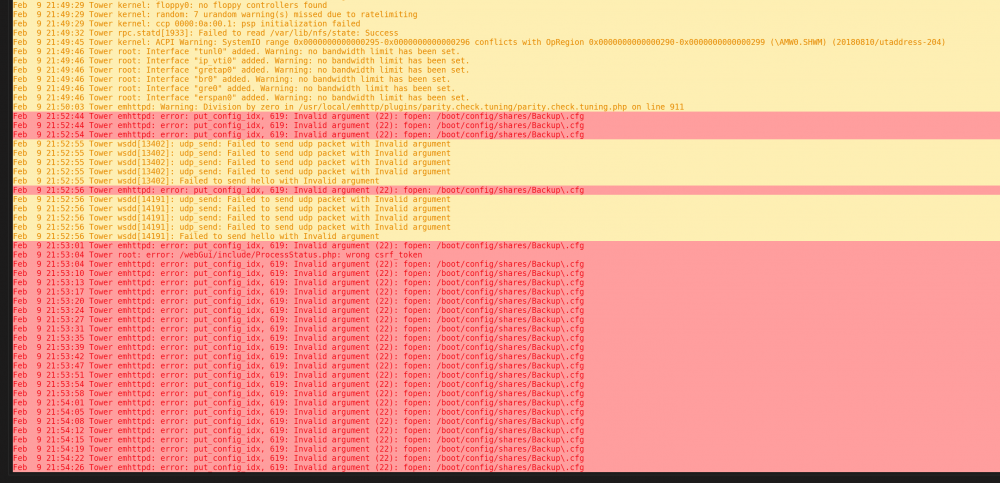
Task: Click the 21:53:39 emhttpd error line
Action: click(298, 348)
